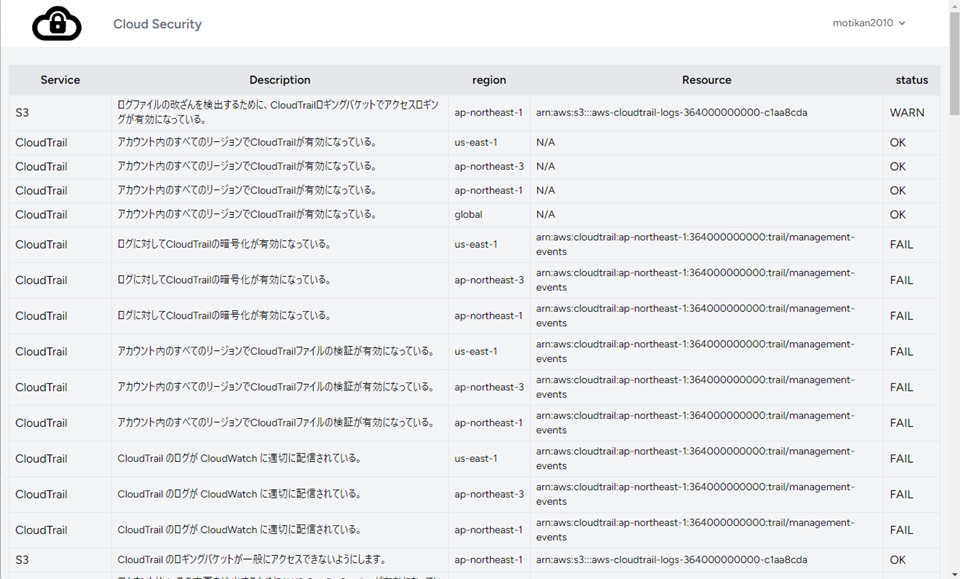The height and width of the screenshot is (579, 960).
Task: Click the status column header
Action: [x=912, y=80]
